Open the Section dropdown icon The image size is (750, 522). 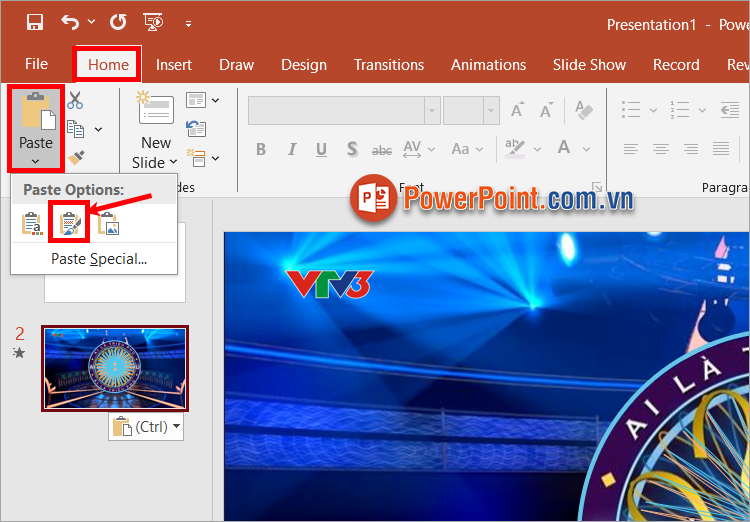point(203,158)
